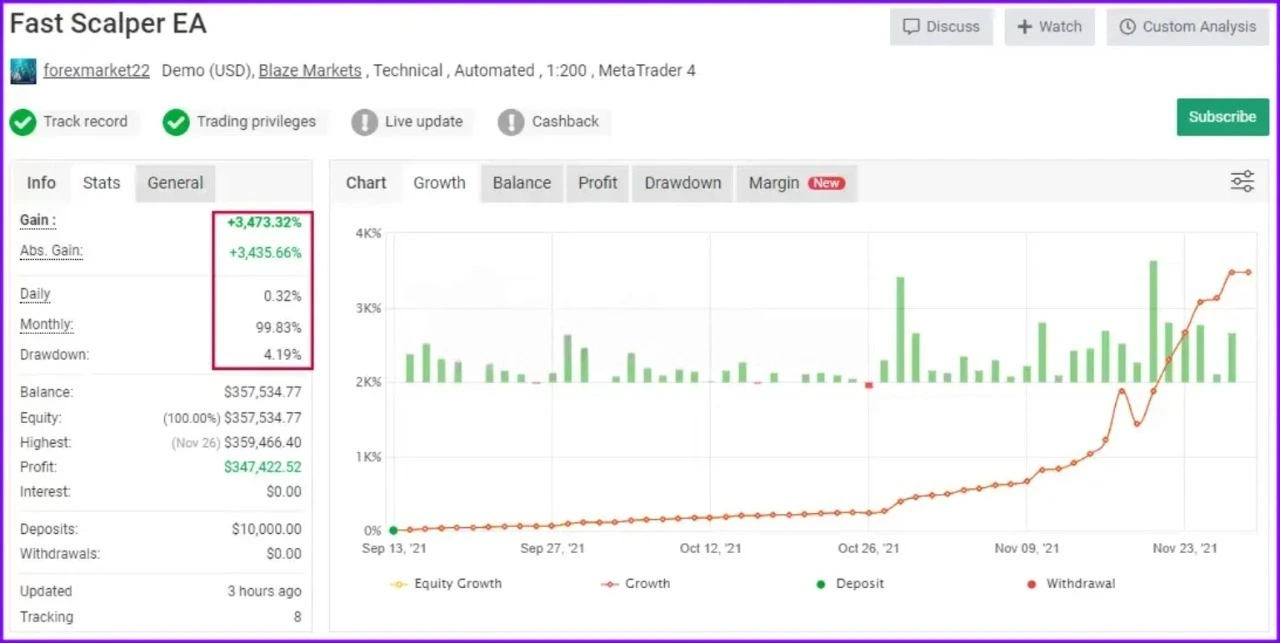This screenshot has width=1280, height=643.
Task: Click the forexmarket22 avatar image
Action: pos(23,71)
